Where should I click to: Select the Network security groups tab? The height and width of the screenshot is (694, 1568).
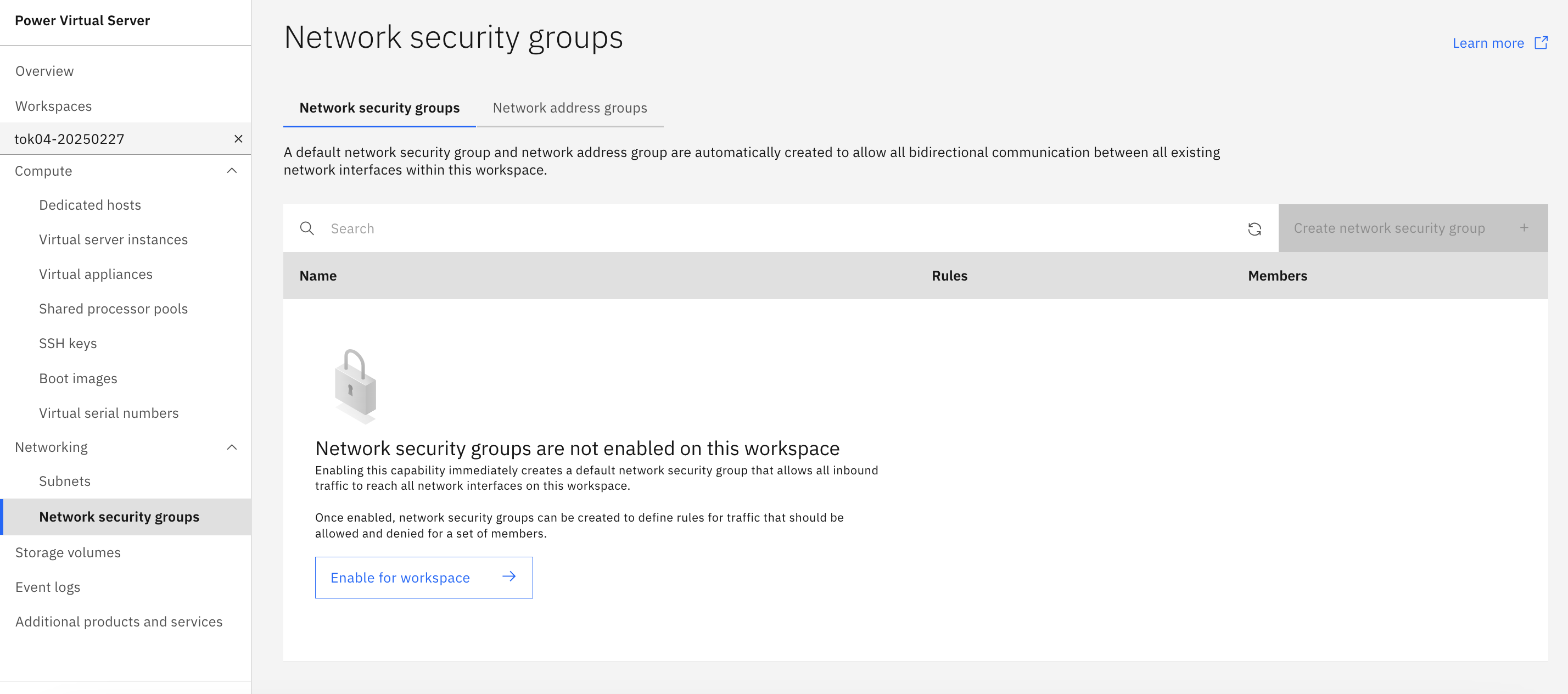pos(379,108)
